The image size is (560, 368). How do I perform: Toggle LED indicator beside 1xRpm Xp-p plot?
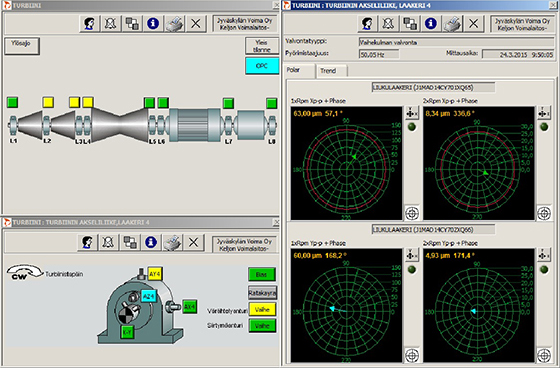coord(412,127)
